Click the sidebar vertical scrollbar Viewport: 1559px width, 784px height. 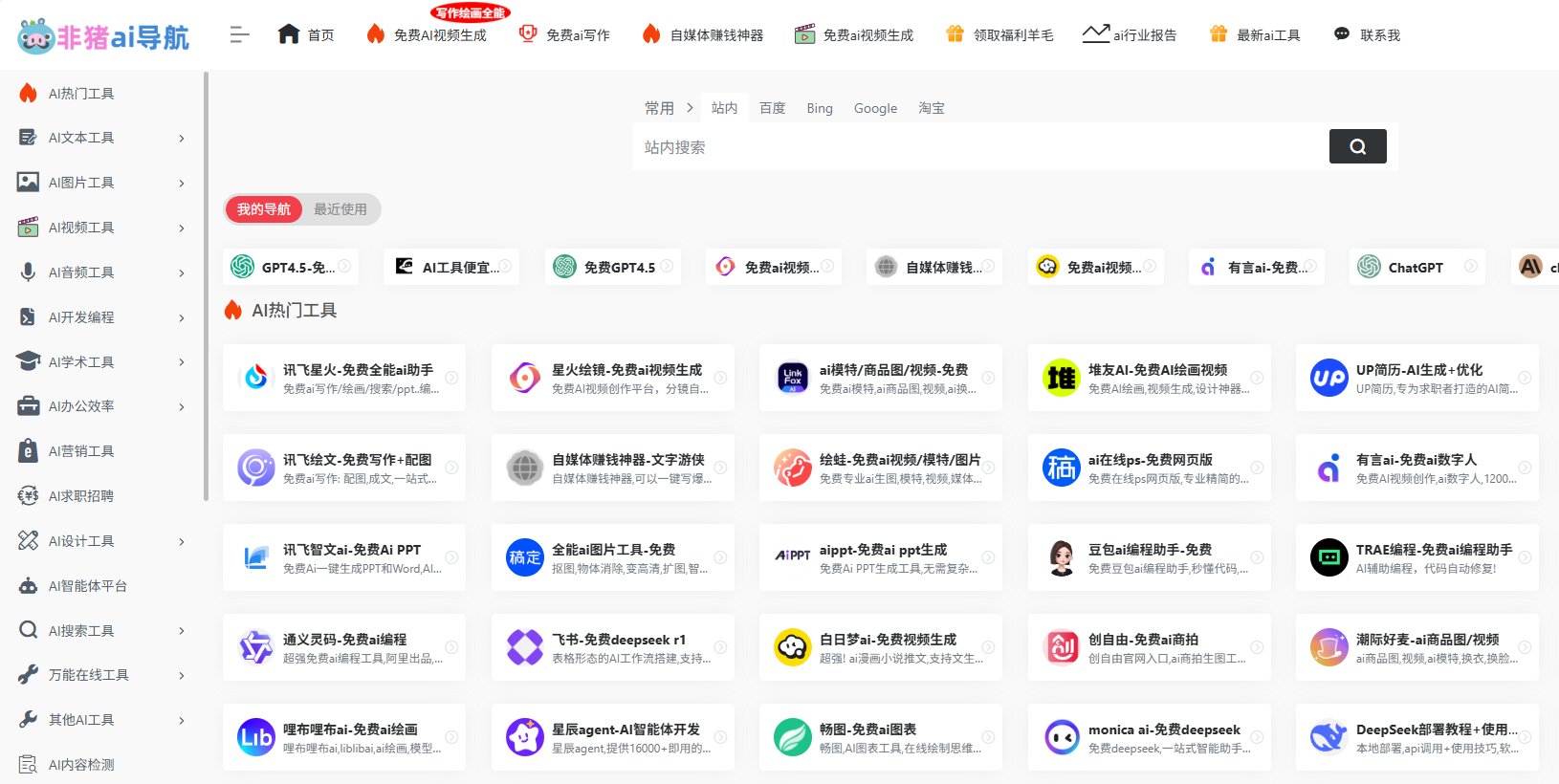[206, 287]
